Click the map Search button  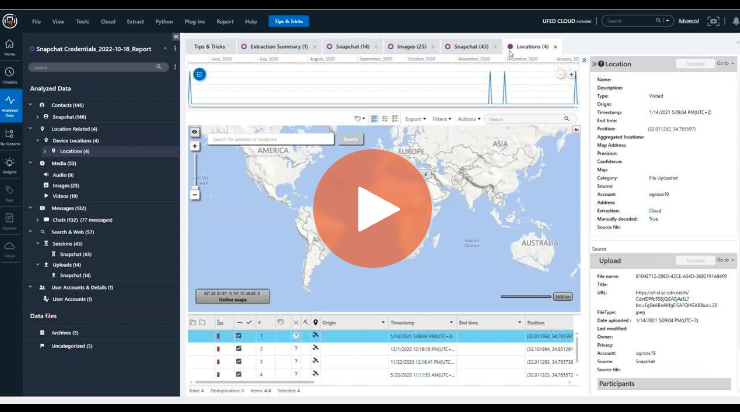350,139
